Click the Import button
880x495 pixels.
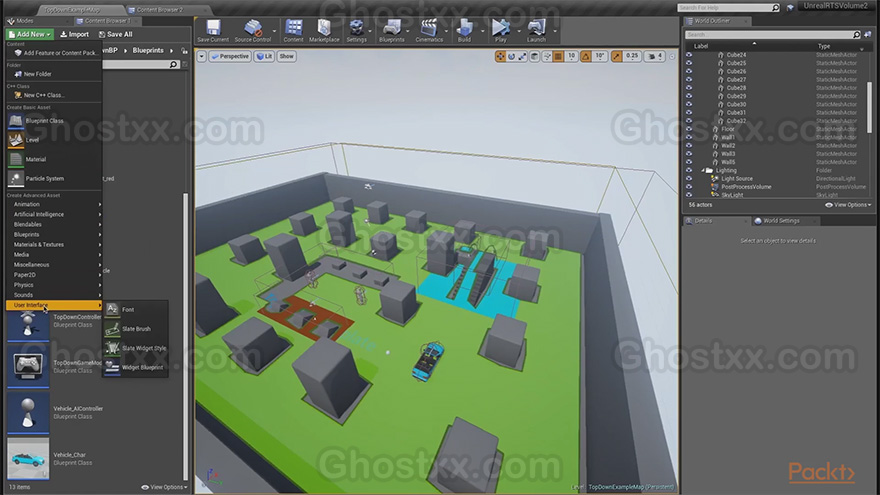74,34
